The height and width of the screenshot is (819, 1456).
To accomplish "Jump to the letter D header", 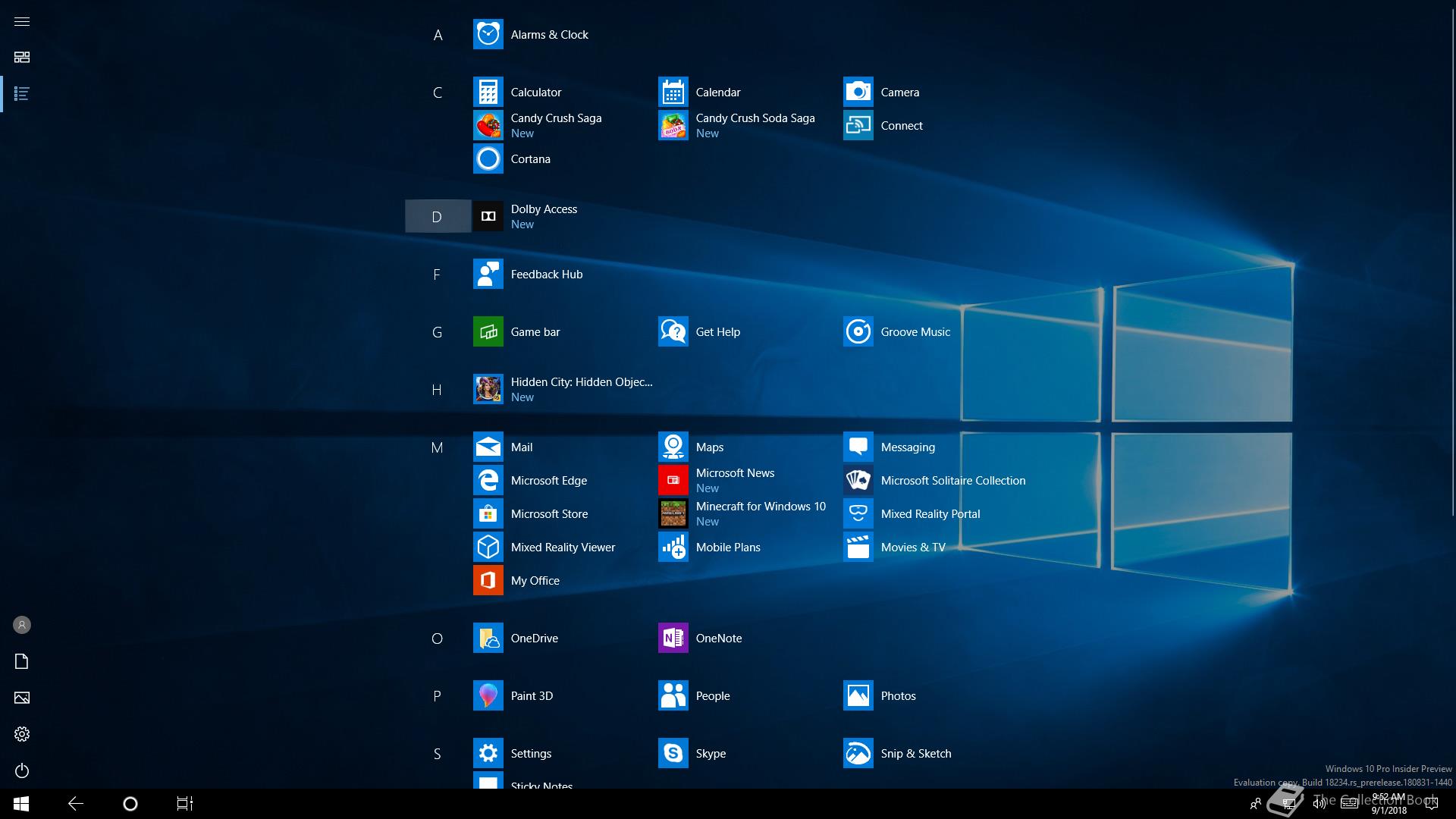I will [x=438, y=217].
